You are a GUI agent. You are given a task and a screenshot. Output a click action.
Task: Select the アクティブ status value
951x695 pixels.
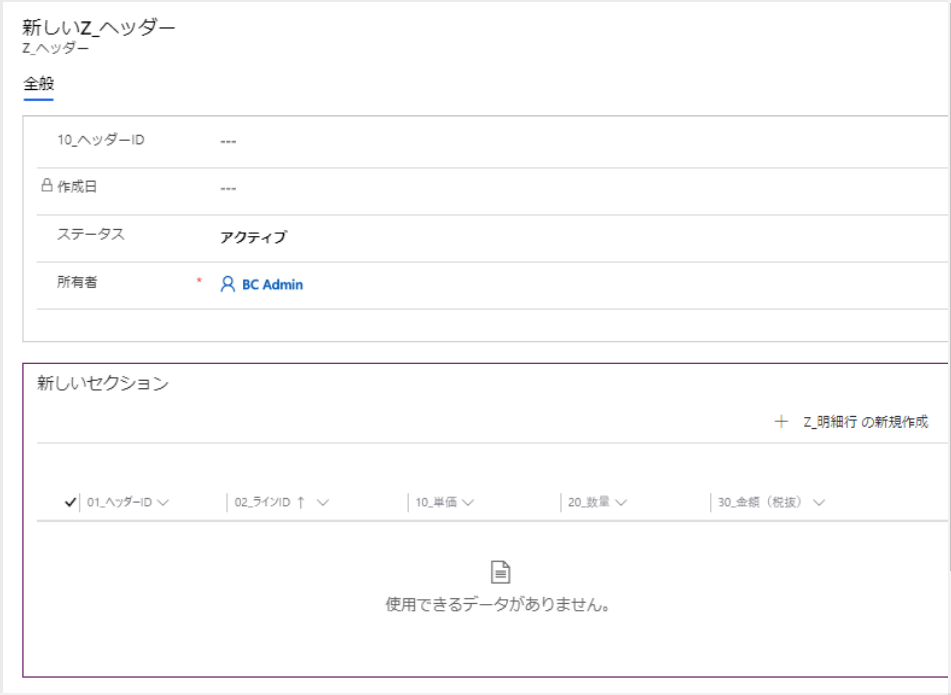coord(253,237)
